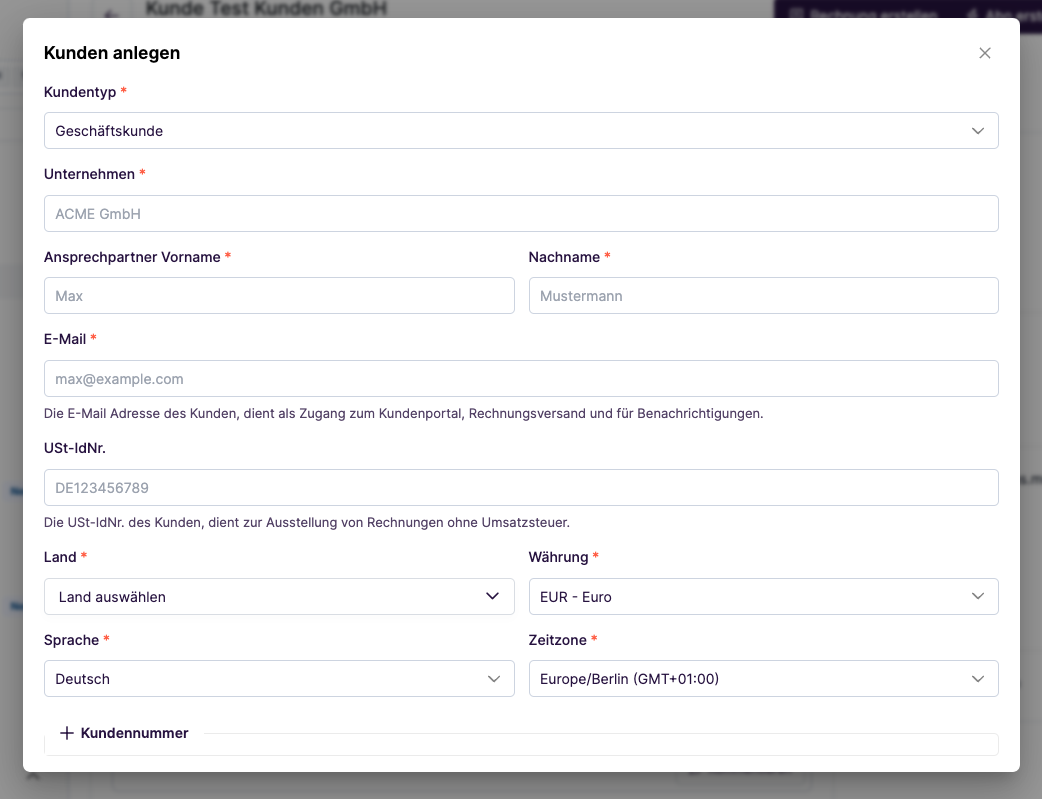Click the USt-IdNr. help text about Umsatzsteuer
The image size is (1042, 799).
pyautogui.click(x=307, y=522)
